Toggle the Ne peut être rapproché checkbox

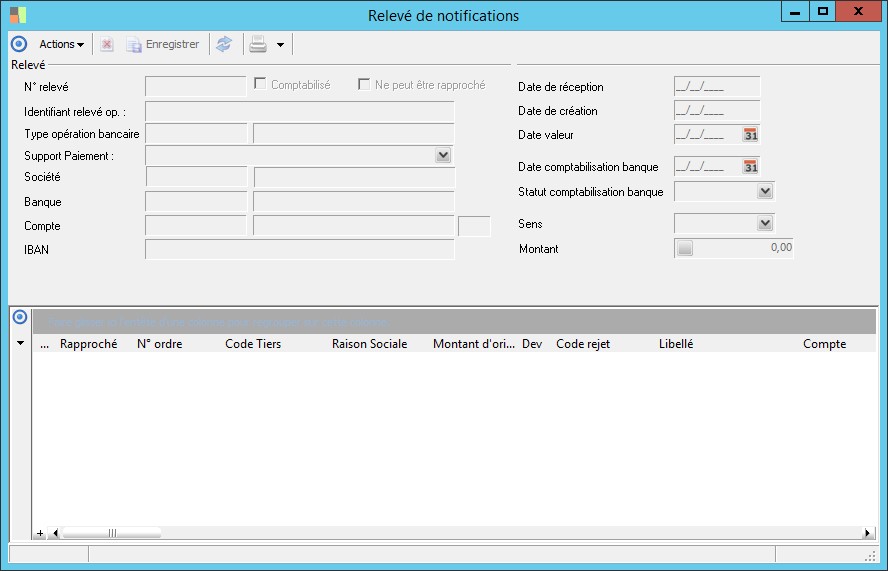point(364,84)
